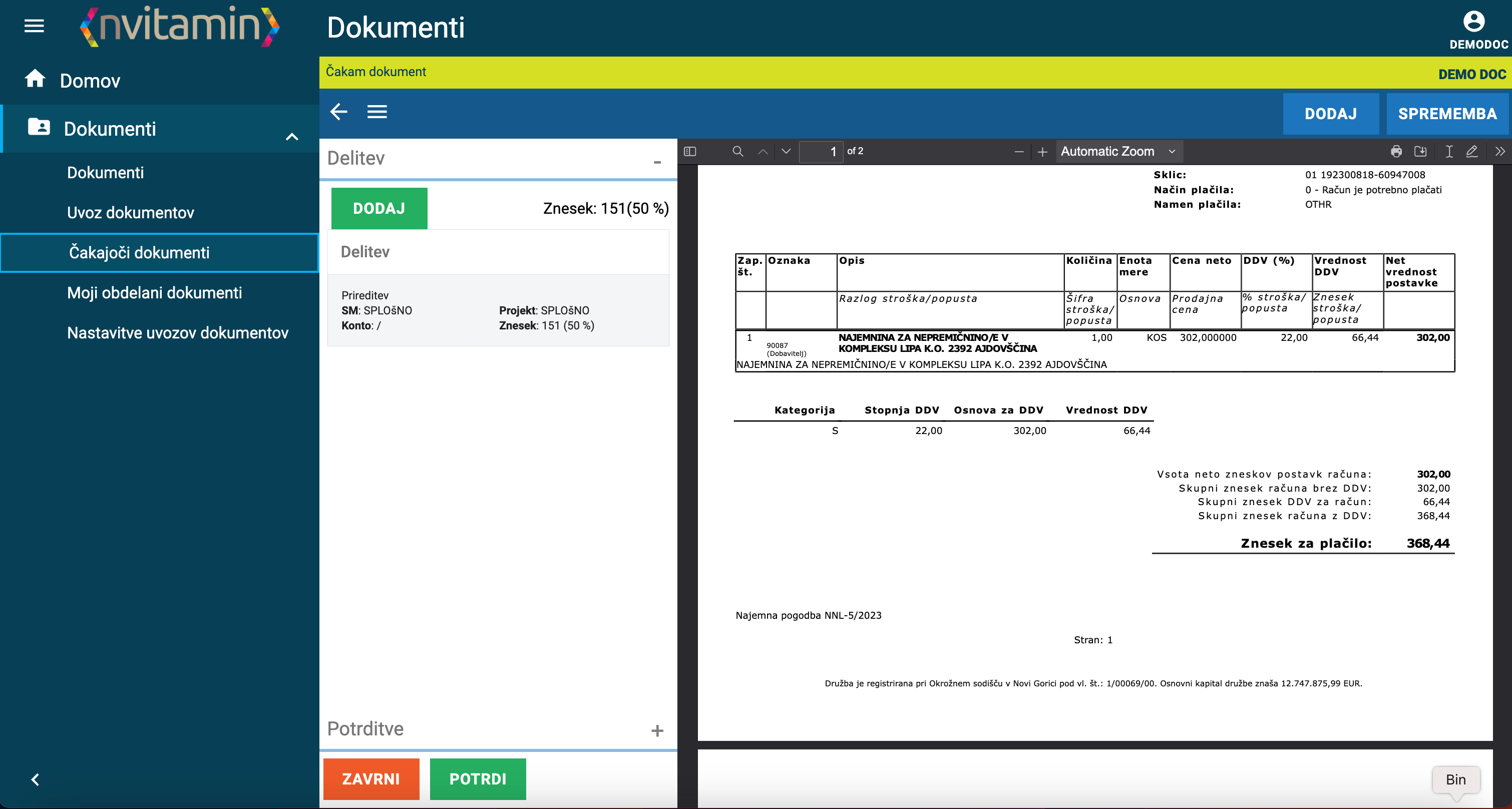Print the PDF document
Viewport: 1512px width, 809px height.
coord(1396,152)
